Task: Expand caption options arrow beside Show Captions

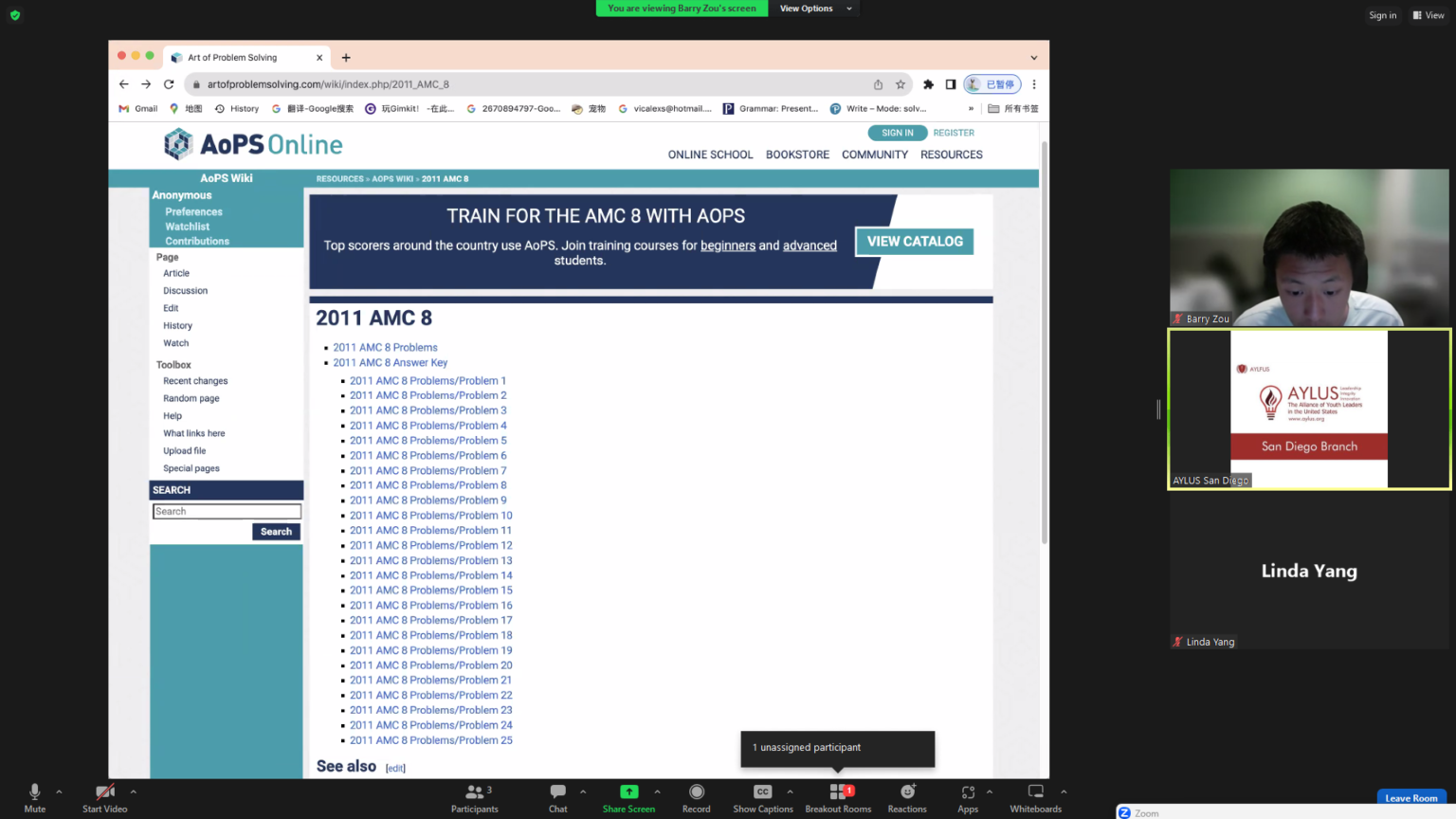Action: (791, 792)
